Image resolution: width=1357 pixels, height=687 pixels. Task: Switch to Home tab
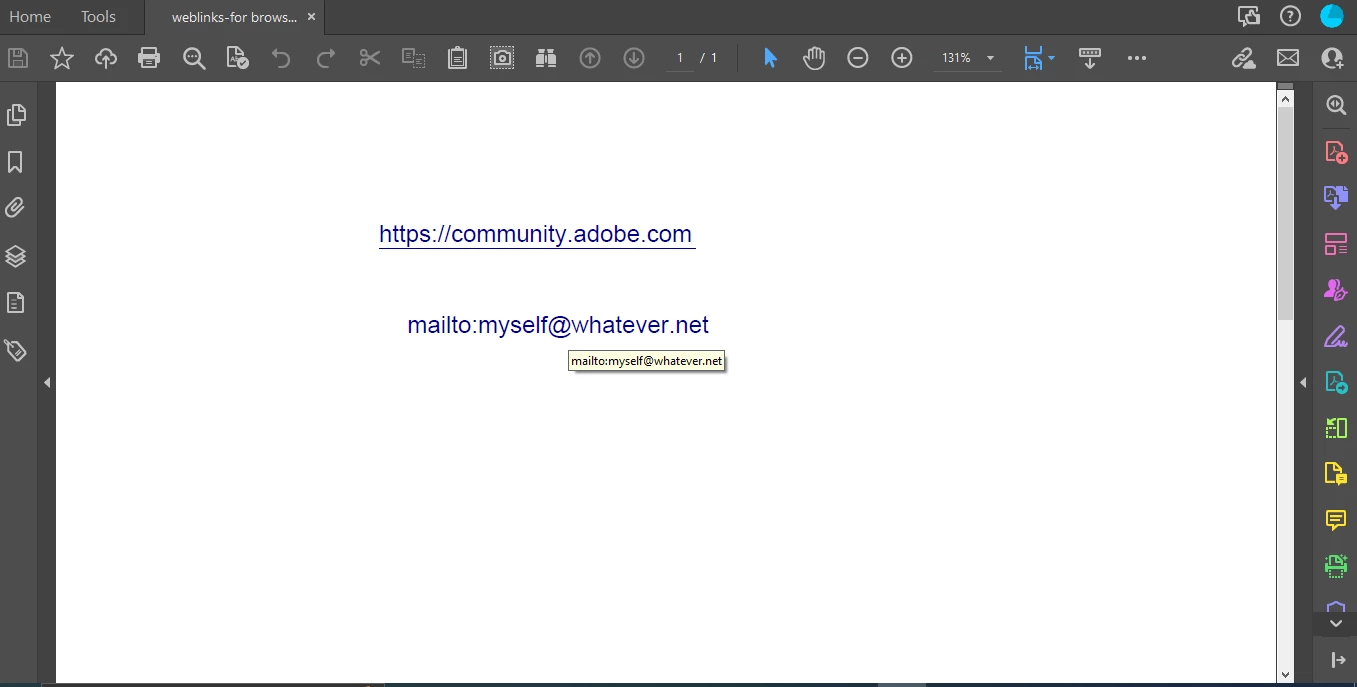(30, 17)
